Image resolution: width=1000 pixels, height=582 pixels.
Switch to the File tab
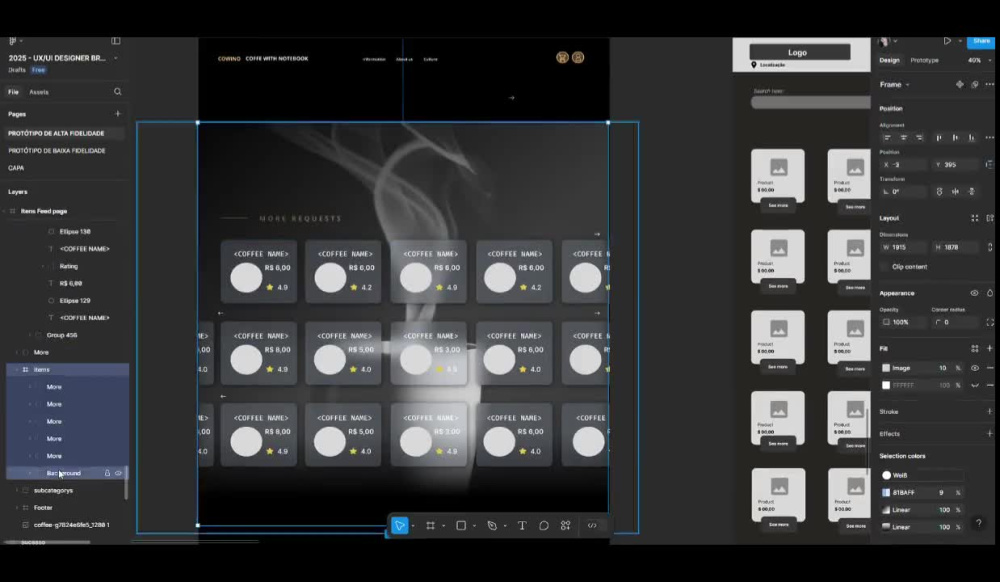click(x=13, y=92)
